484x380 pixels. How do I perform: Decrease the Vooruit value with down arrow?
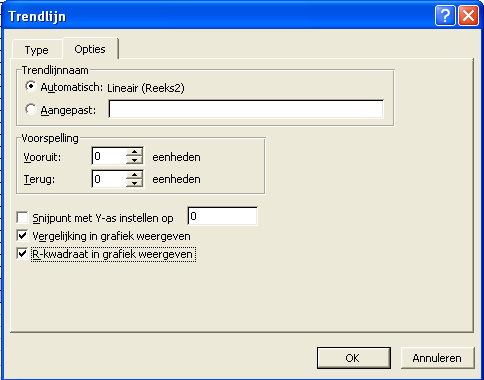pos(134,160)
